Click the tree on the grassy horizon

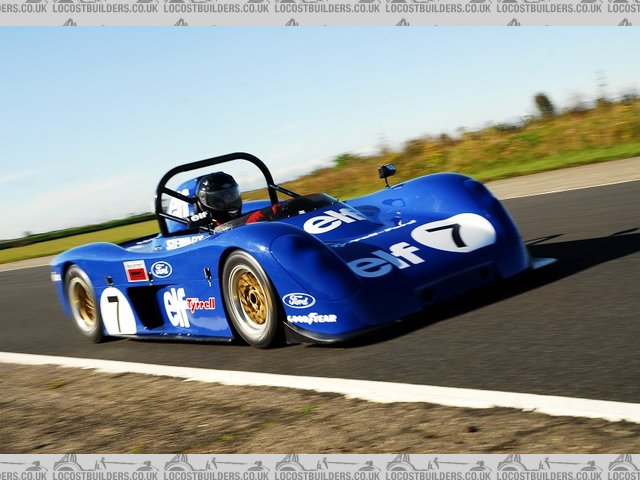[x=544, y=104]
